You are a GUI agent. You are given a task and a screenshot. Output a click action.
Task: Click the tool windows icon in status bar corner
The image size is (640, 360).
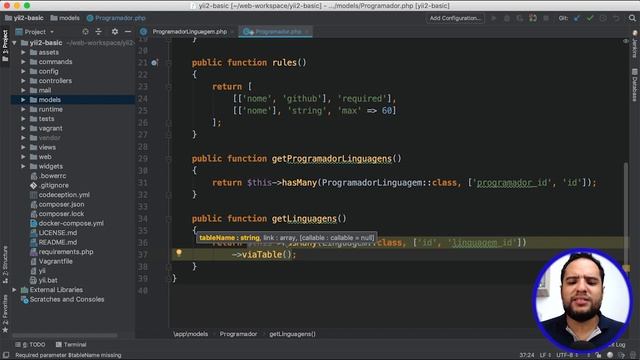coord(6,355)
